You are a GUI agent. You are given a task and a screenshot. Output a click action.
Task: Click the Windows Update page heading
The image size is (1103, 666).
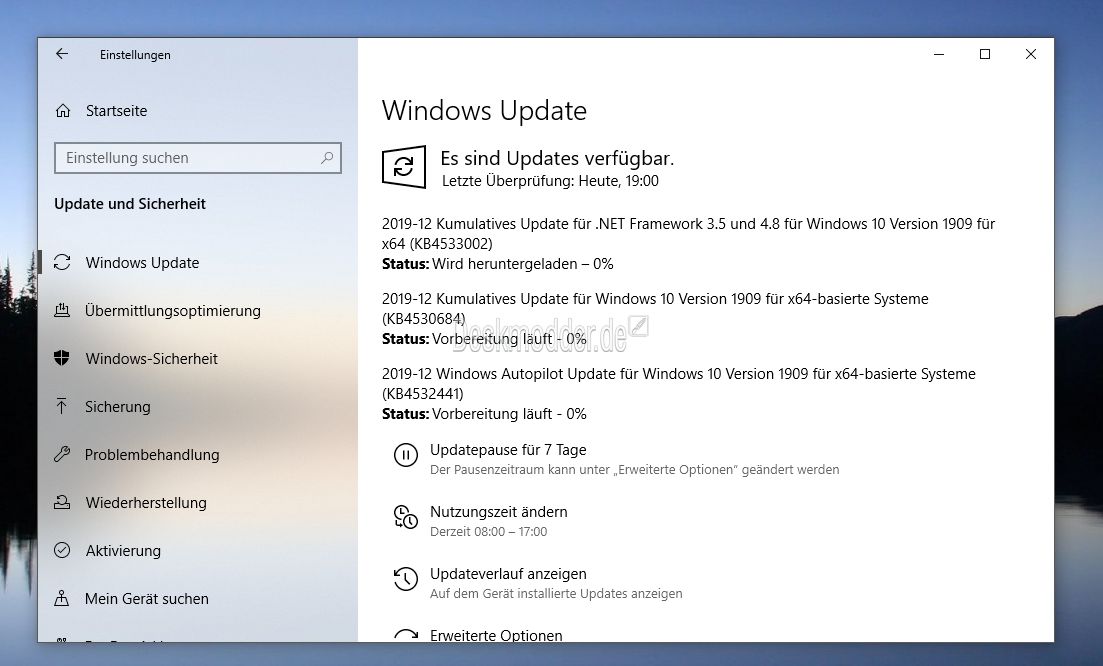484,110
